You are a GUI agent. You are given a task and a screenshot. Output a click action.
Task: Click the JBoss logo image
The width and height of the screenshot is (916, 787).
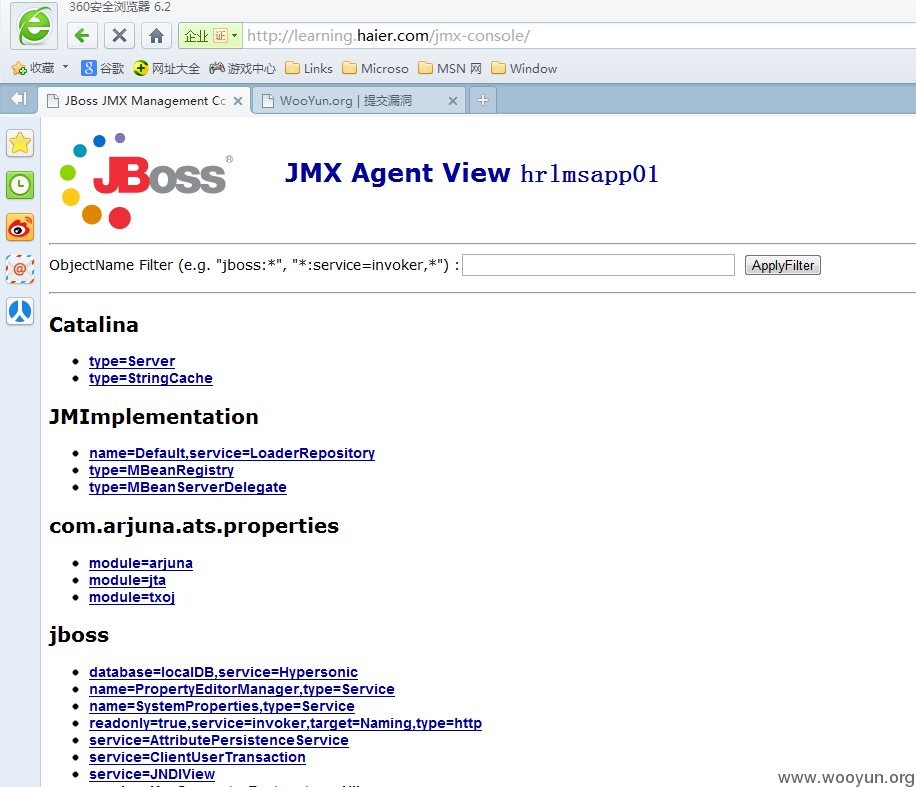[146, 181]
